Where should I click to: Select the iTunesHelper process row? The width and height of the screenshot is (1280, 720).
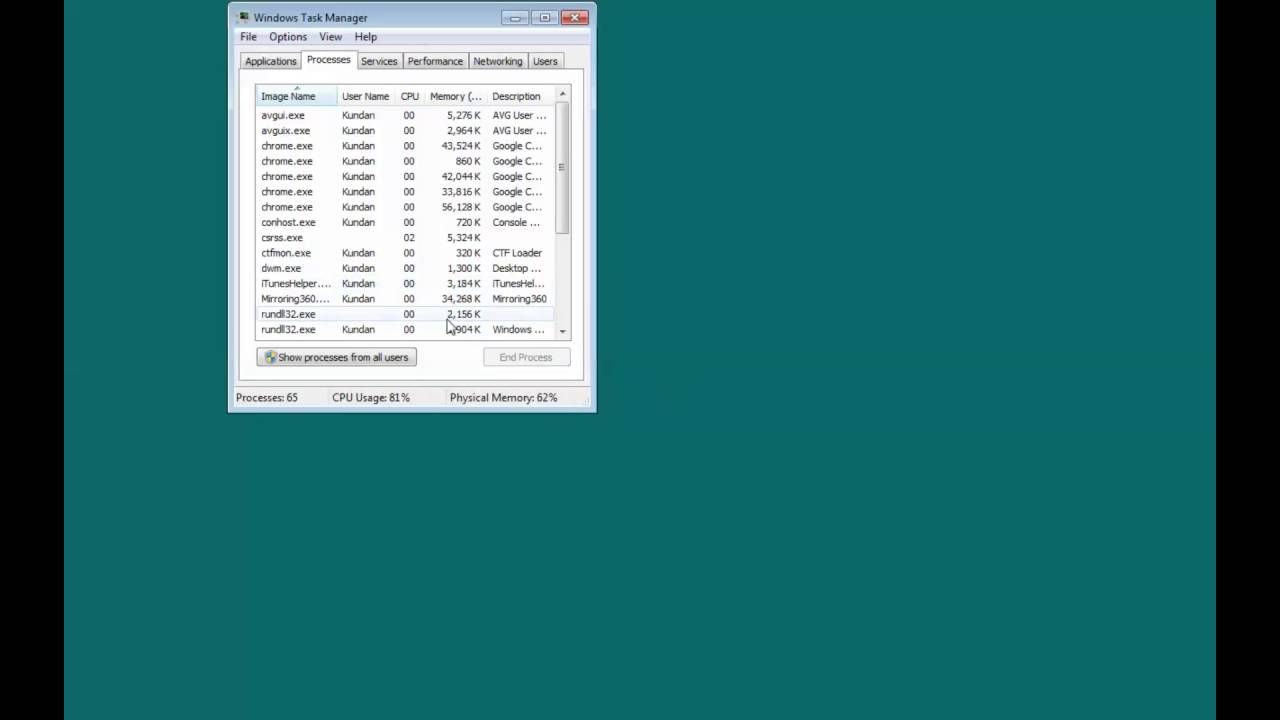pos(406,284)
